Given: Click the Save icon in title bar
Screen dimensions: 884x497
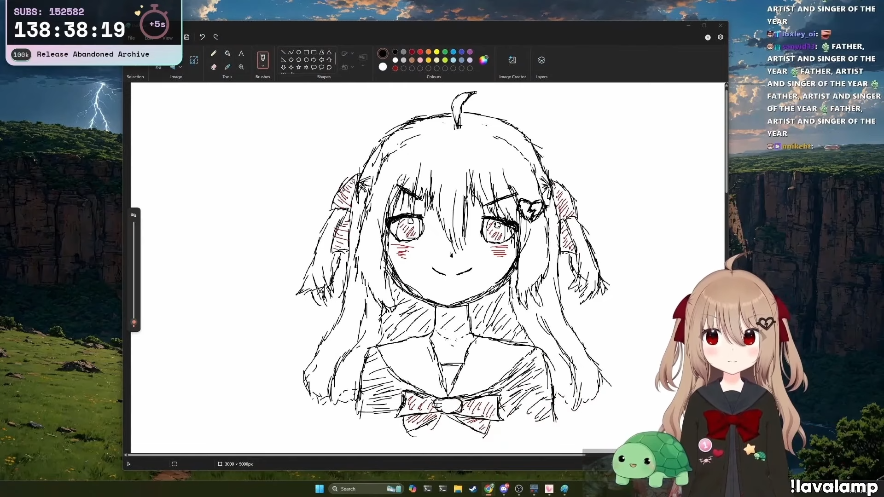Looking at the screenshot, I should coord(186,37).
